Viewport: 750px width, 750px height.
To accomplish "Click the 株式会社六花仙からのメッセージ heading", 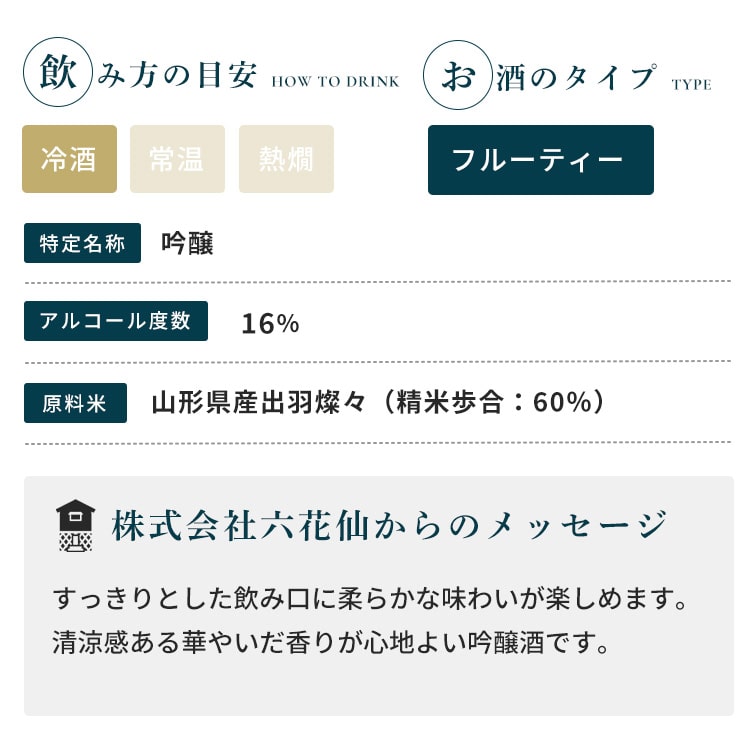I will tap(389, 525).
